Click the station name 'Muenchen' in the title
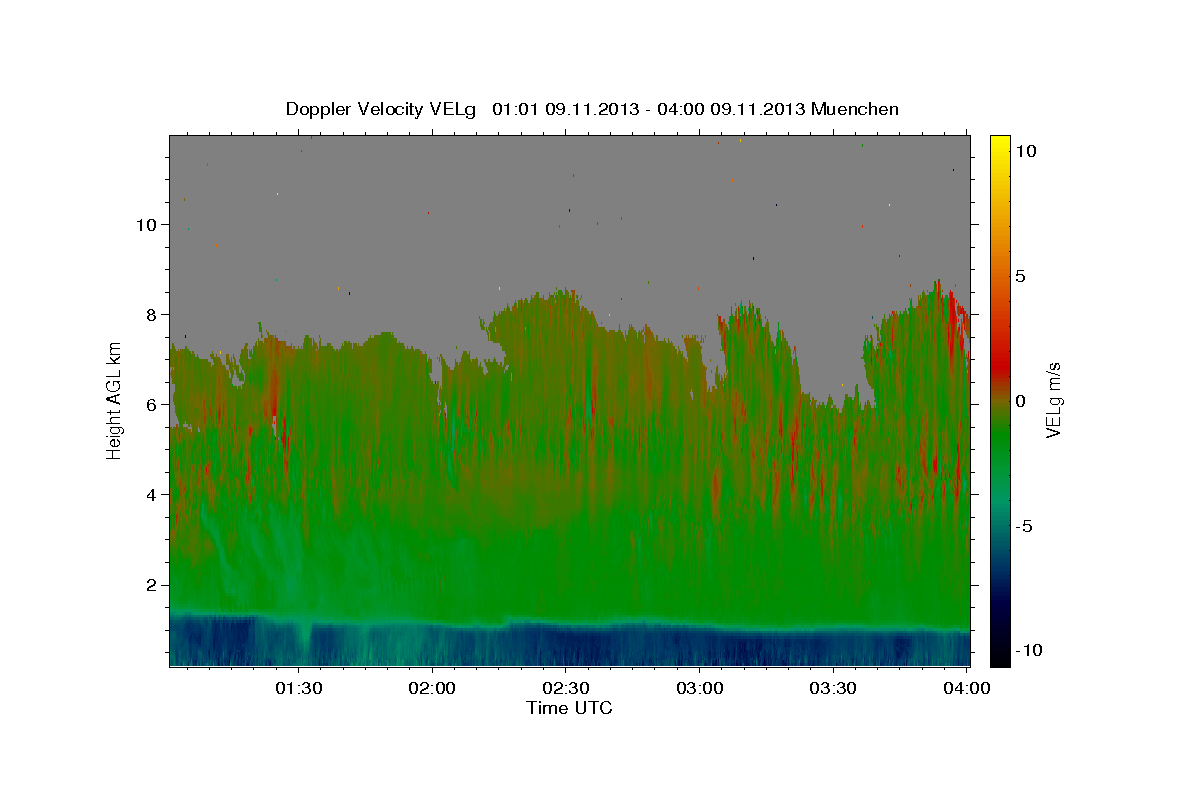This screenshot has width=1200, height=800. click(x=855, y=109)
